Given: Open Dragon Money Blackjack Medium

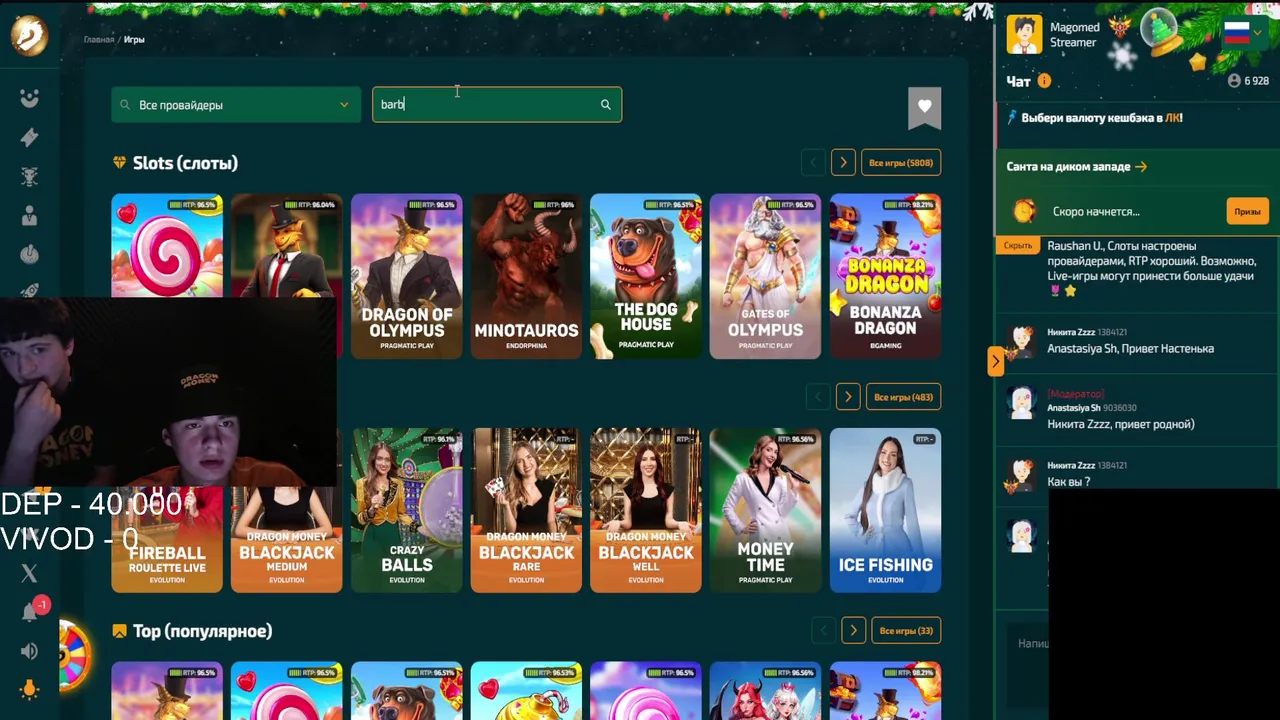Looking at the screenshot, I should [287, 540].
